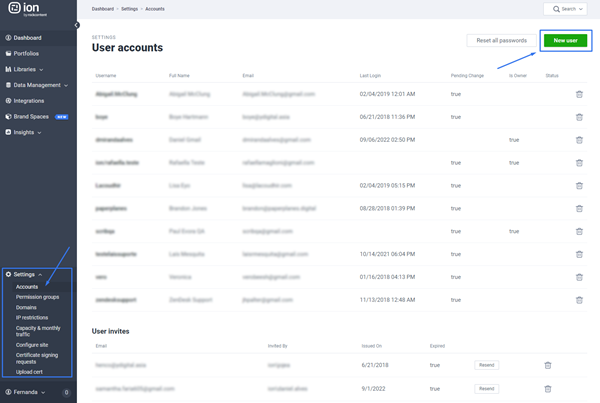
Task: Collapse the Settings section
Action: click(27, 274)
